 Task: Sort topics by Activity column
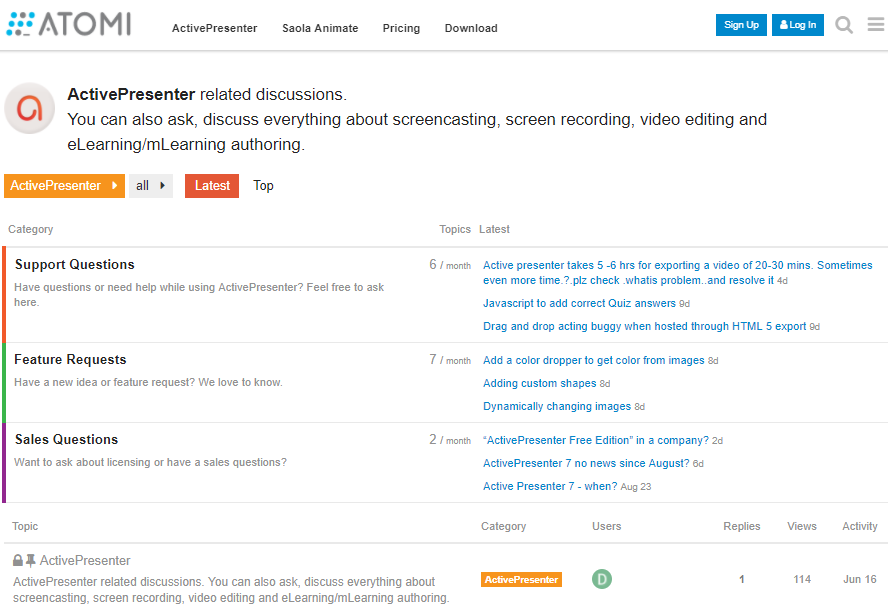click(860, 526)
